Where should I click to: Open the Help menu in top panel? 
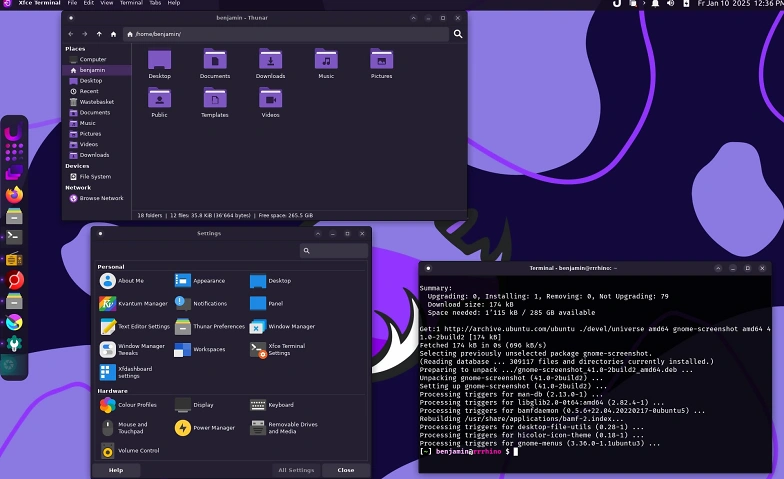[174, 3]
